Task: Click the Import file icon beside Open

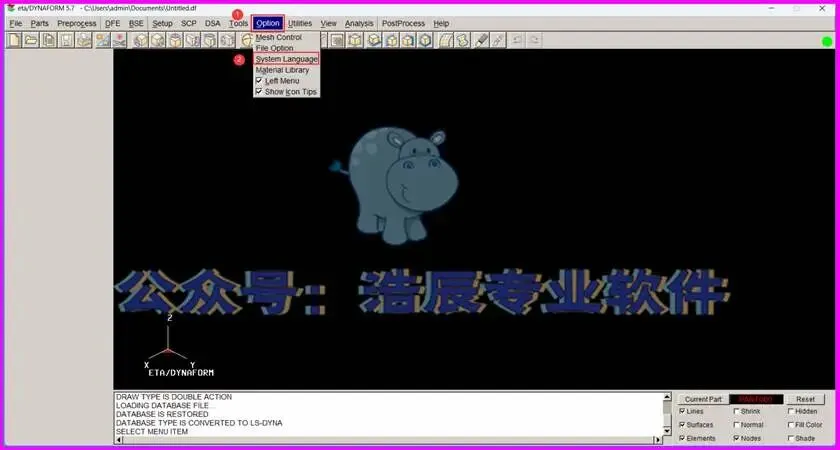Action: (49, 40)
